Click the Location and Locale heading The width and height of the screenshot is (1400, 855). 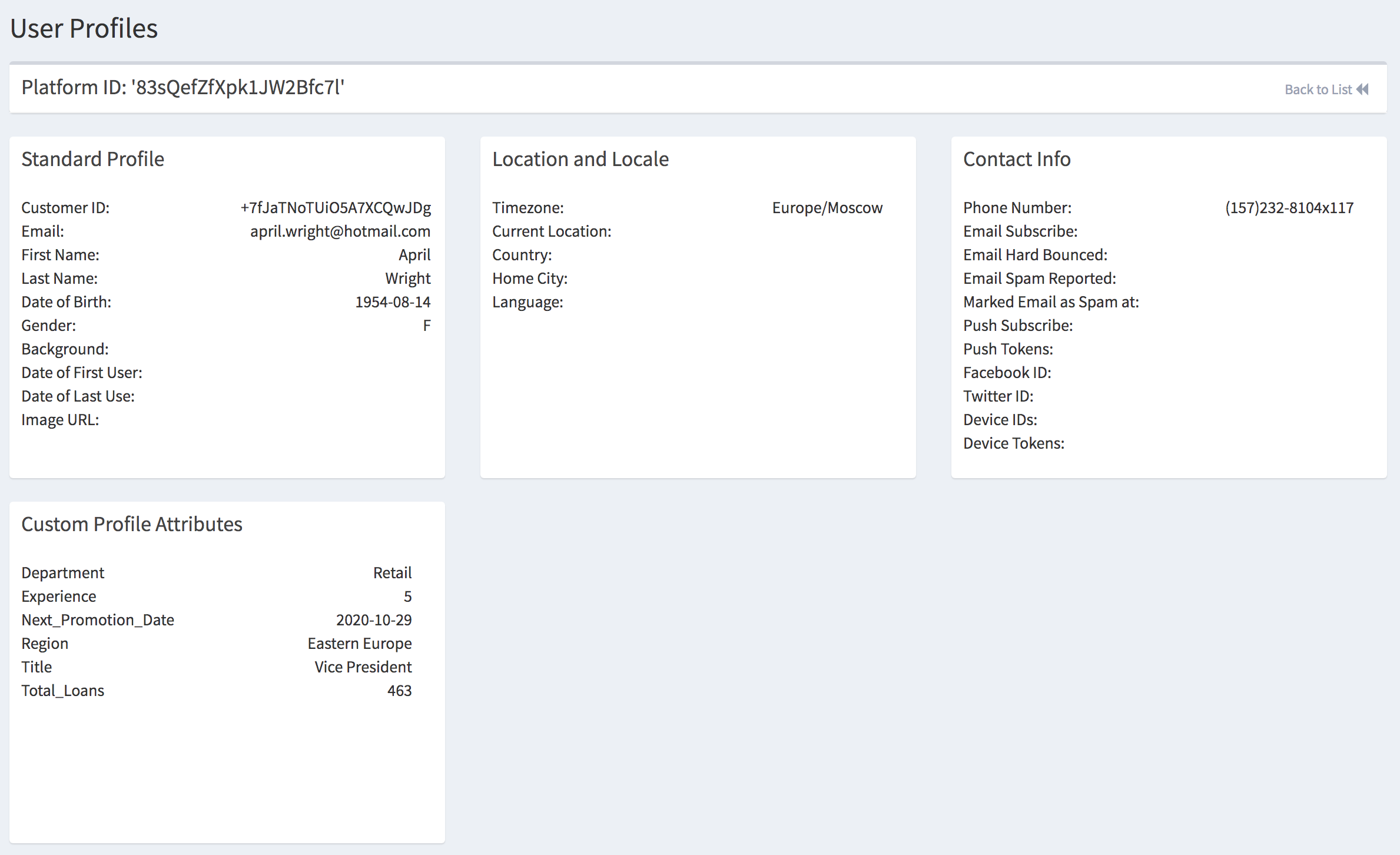[580, 159]
